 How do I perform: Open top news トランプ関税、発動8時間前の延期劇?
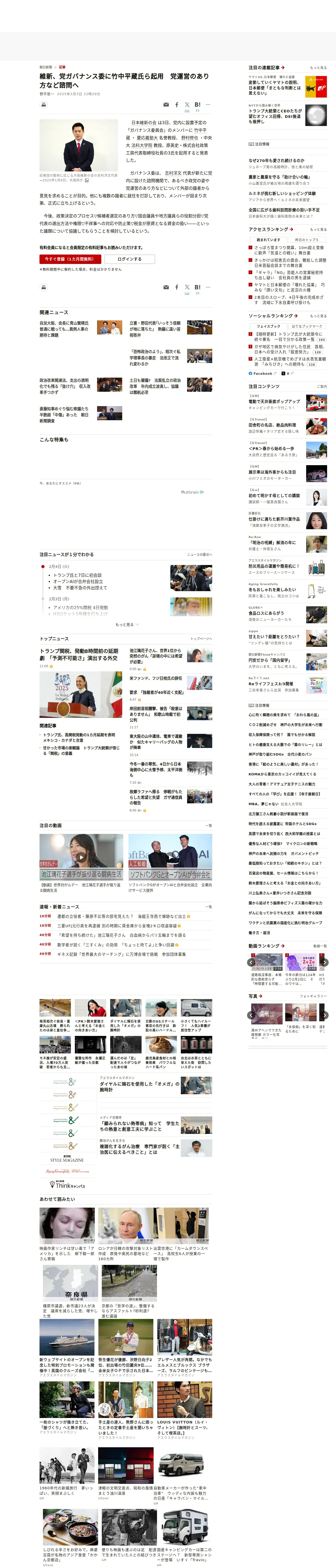[x=80, y=655]
